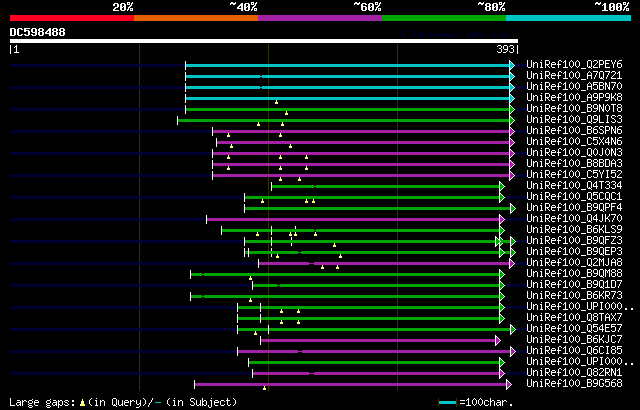Click the yellow gap marker under the B9N0T8 bar
The height and width of the screenshot is (410, 640).
pos(287,113)
